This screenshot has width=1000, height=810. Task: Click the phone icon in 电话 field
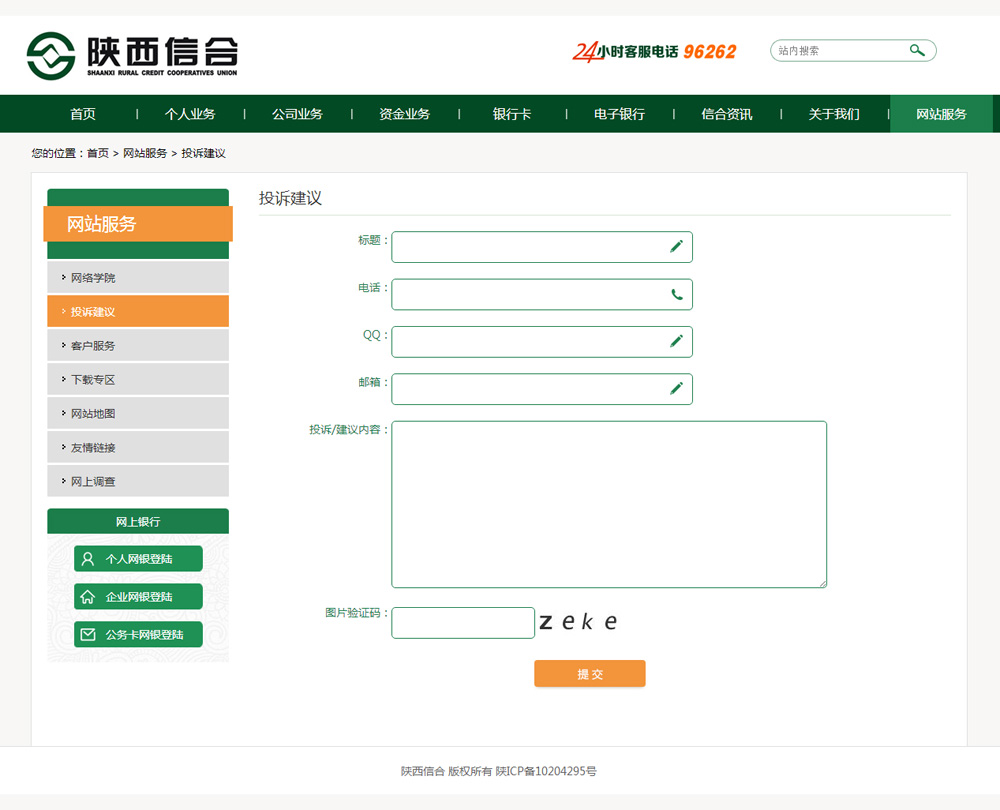(x=676, y=294)
